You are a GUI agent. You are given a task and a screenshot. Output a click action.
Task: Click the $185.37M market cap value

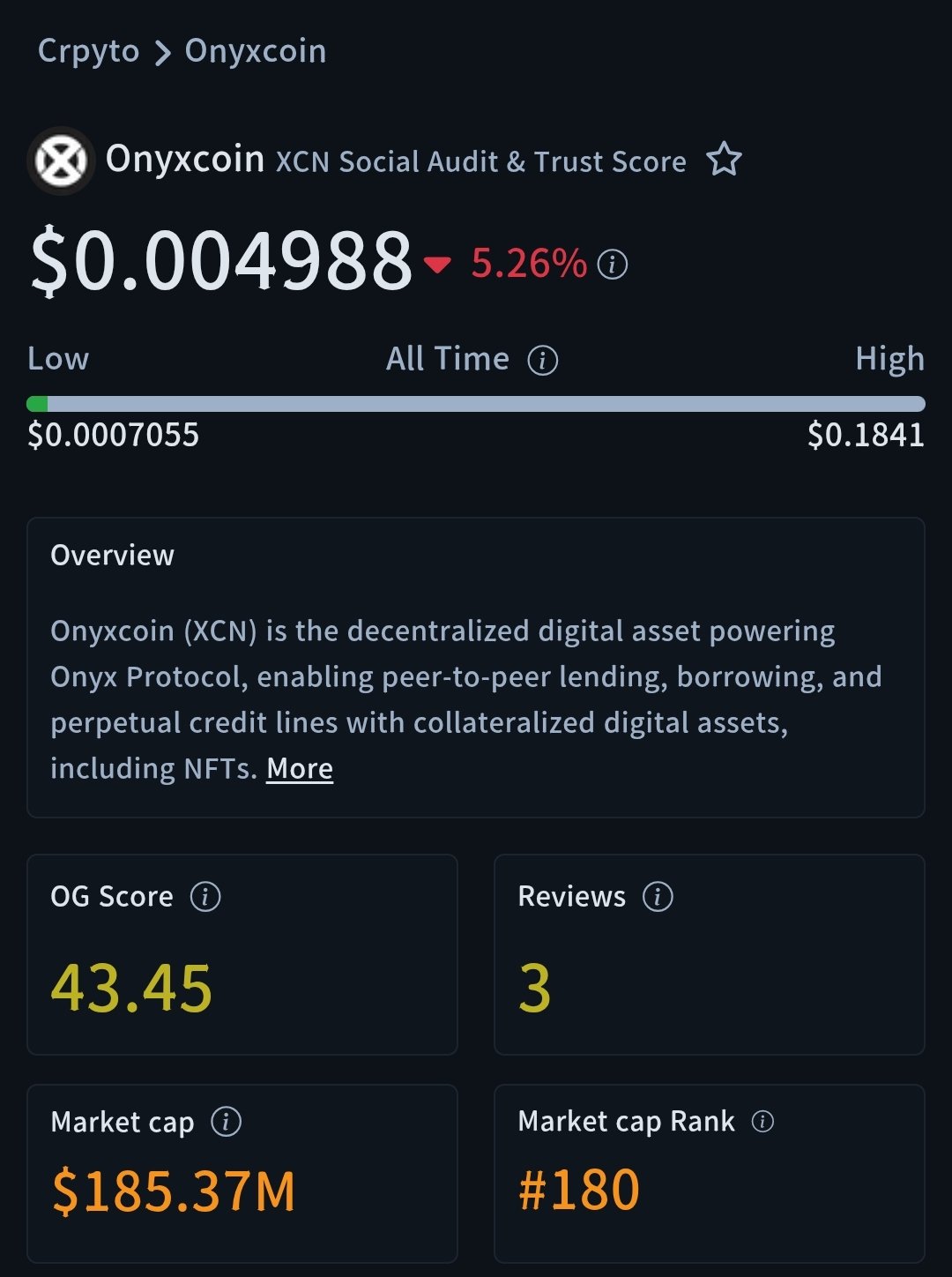click(174, 1191)
